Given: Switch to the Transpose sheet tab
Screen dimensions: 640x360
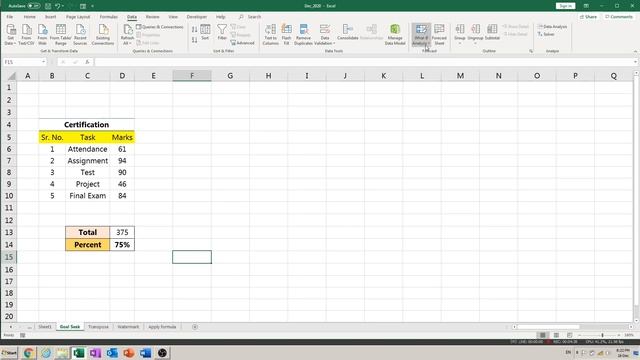Looking at the screenshot, I should pyautogui.click(x=98, y=327).
